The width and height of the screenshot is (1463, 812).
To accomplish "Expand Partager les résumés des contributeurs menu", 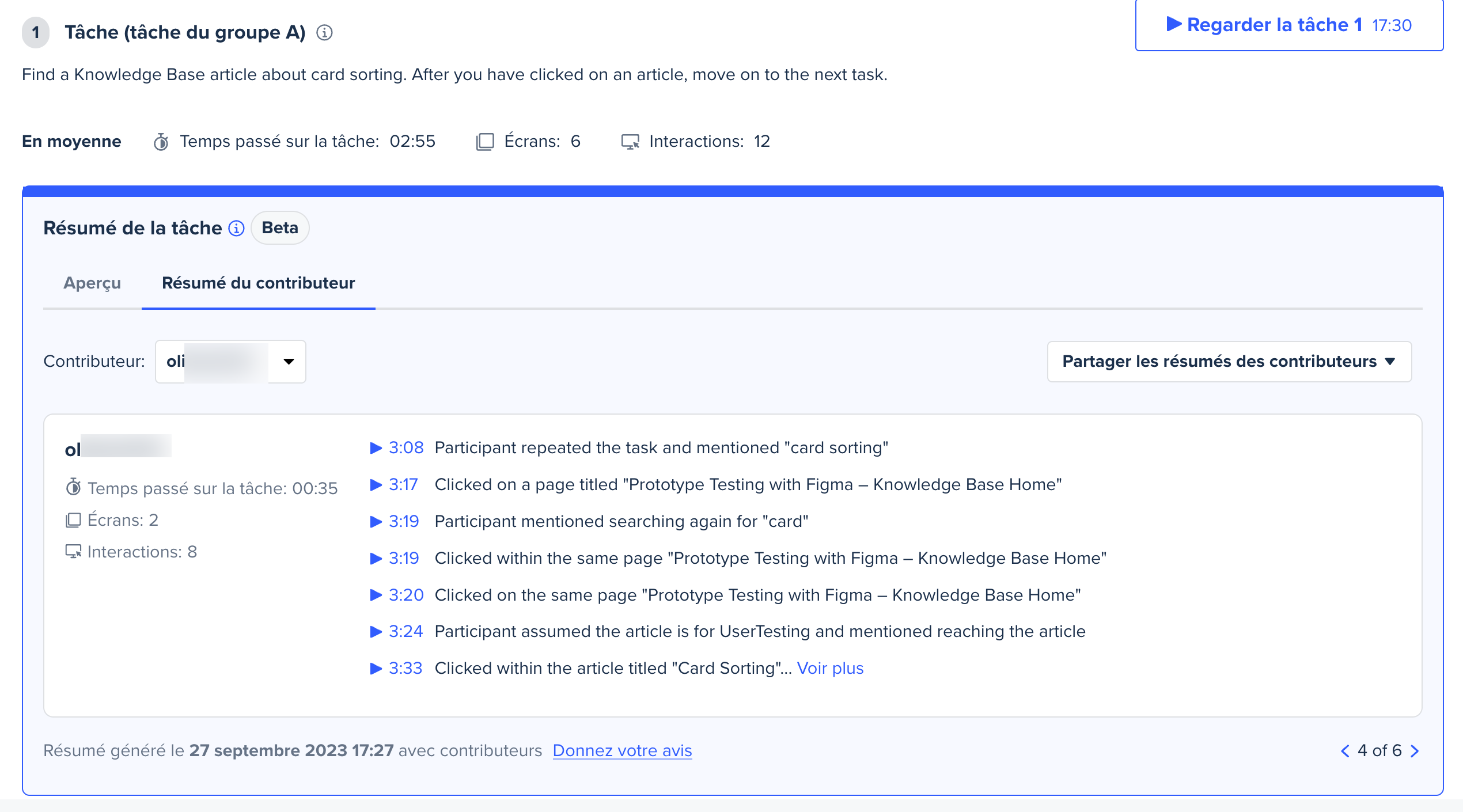I will pos(1229,362).
